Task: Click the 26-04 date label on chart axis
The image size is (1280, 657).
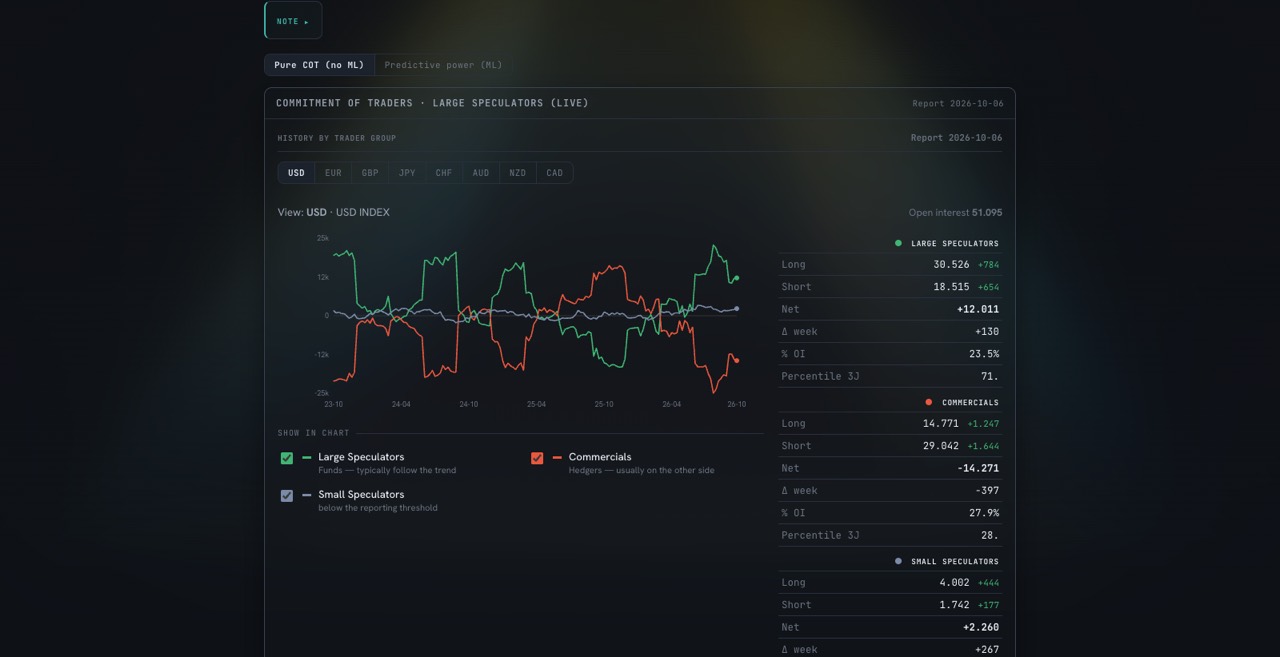Action: pyautogui.click(x=672, y=404)
